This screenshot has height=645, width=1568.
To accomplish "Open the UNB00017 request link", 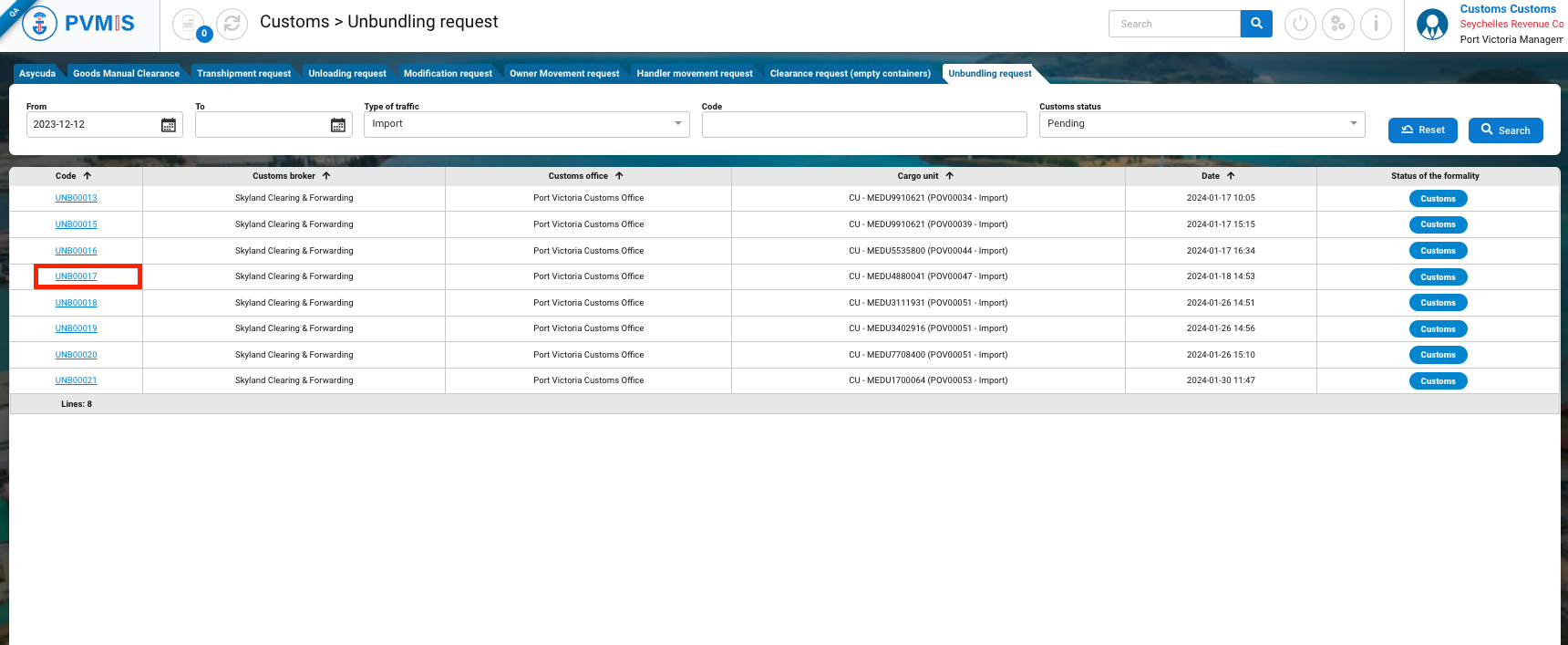I will 77,276.
